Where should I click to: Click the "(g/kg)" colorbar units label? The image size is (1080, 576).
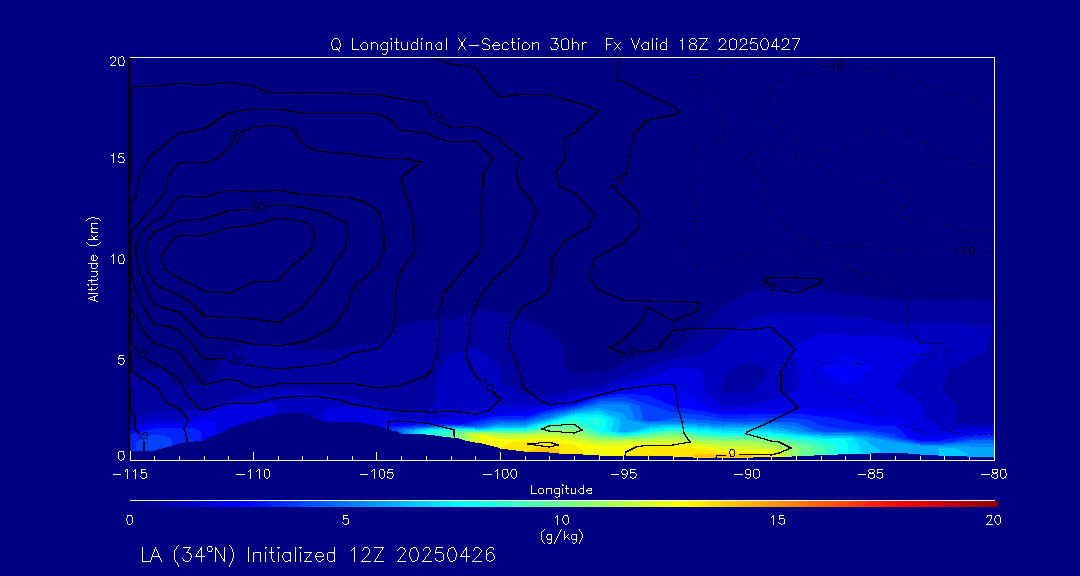click(x=561, y=537)
